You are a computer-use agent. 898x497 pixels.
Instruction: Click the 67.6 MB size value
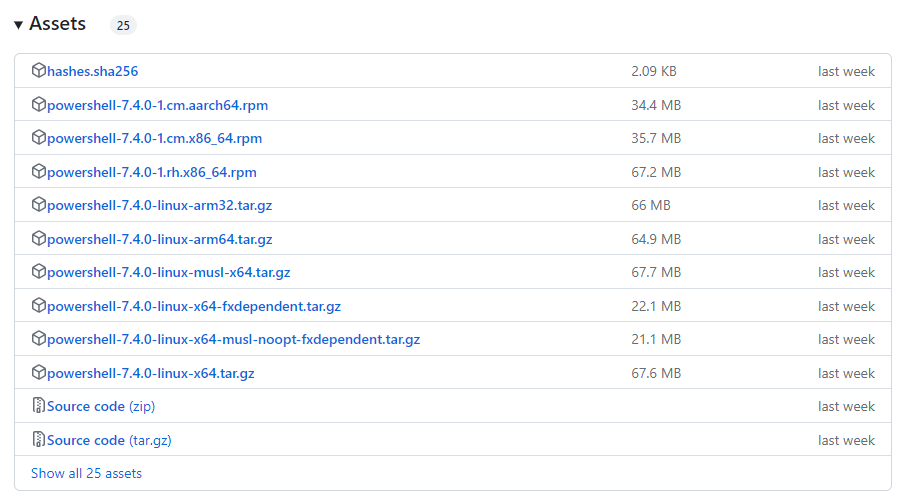656,373
